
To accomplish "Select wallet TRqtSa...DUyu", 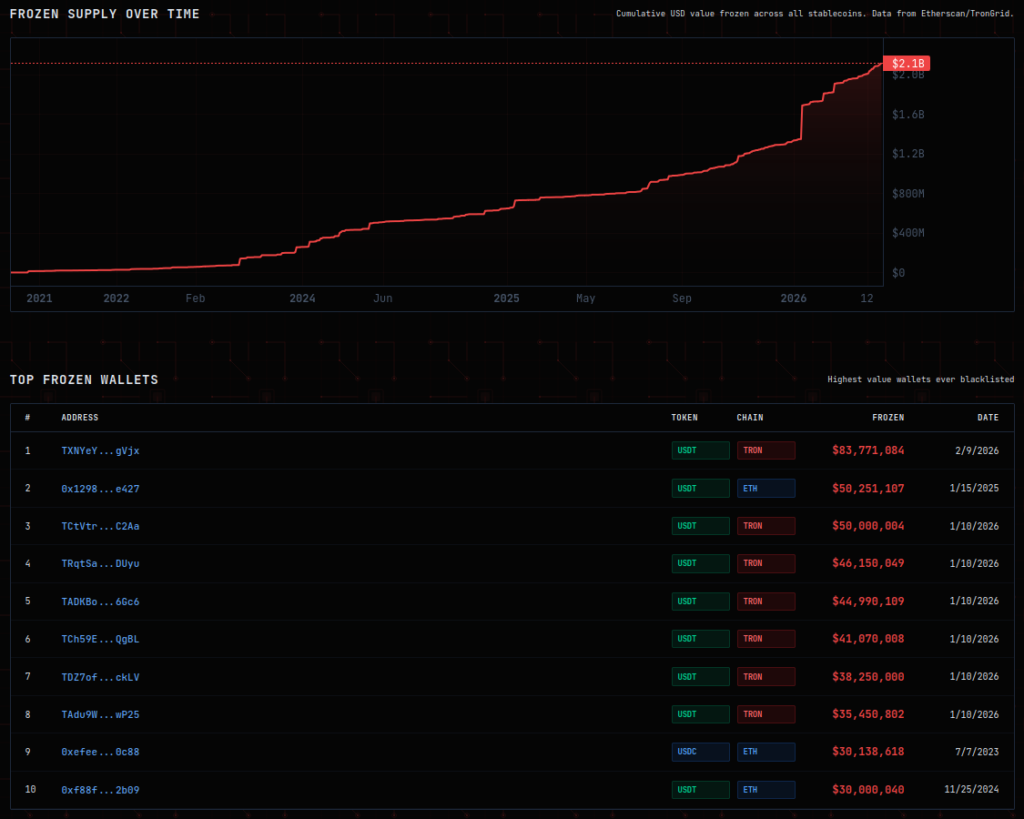I will tap(100, 563).
